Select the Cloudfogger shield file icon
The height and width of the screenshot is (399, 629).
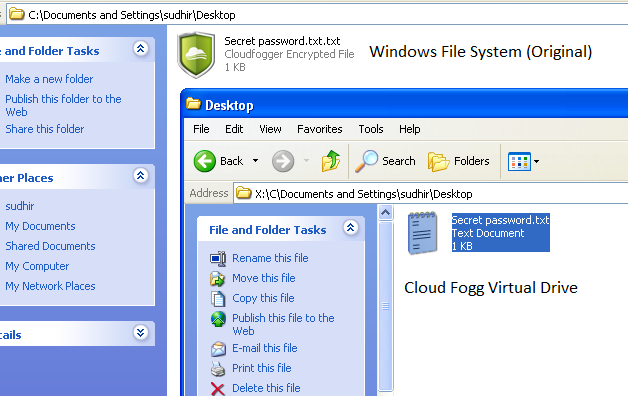coord(196,55)
